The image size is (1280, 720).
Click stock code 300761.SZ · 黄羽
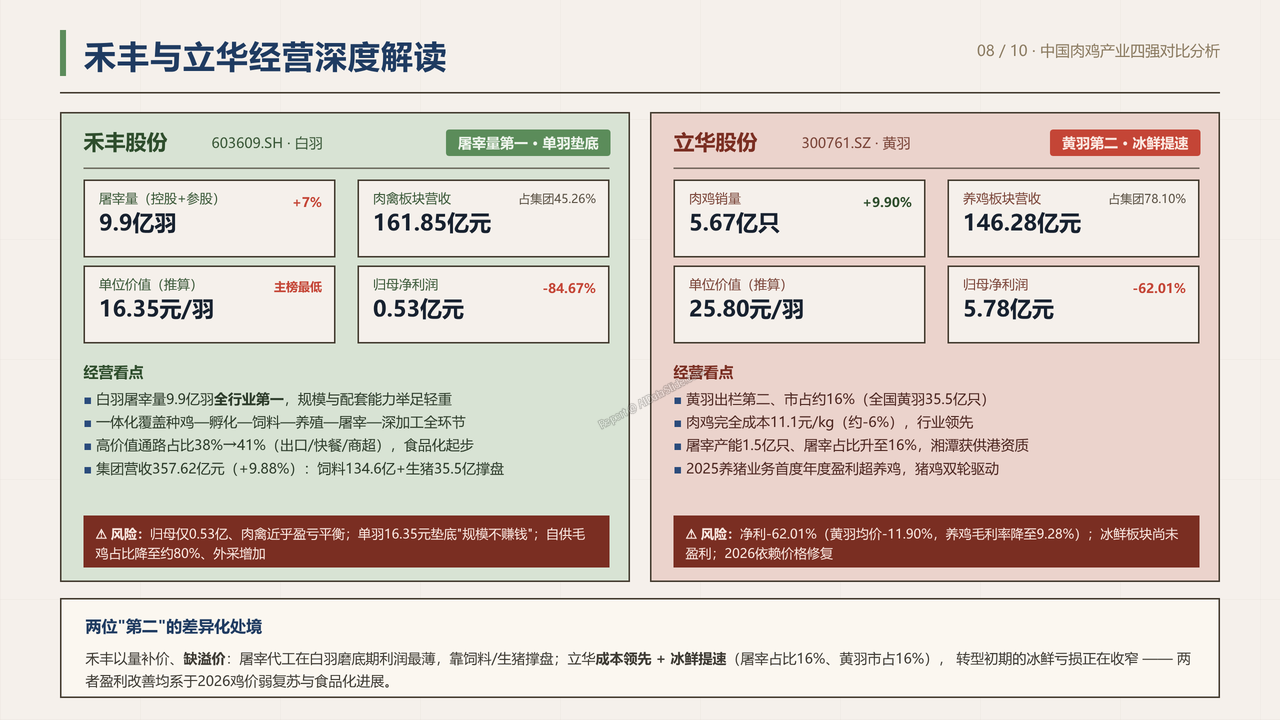856,143
